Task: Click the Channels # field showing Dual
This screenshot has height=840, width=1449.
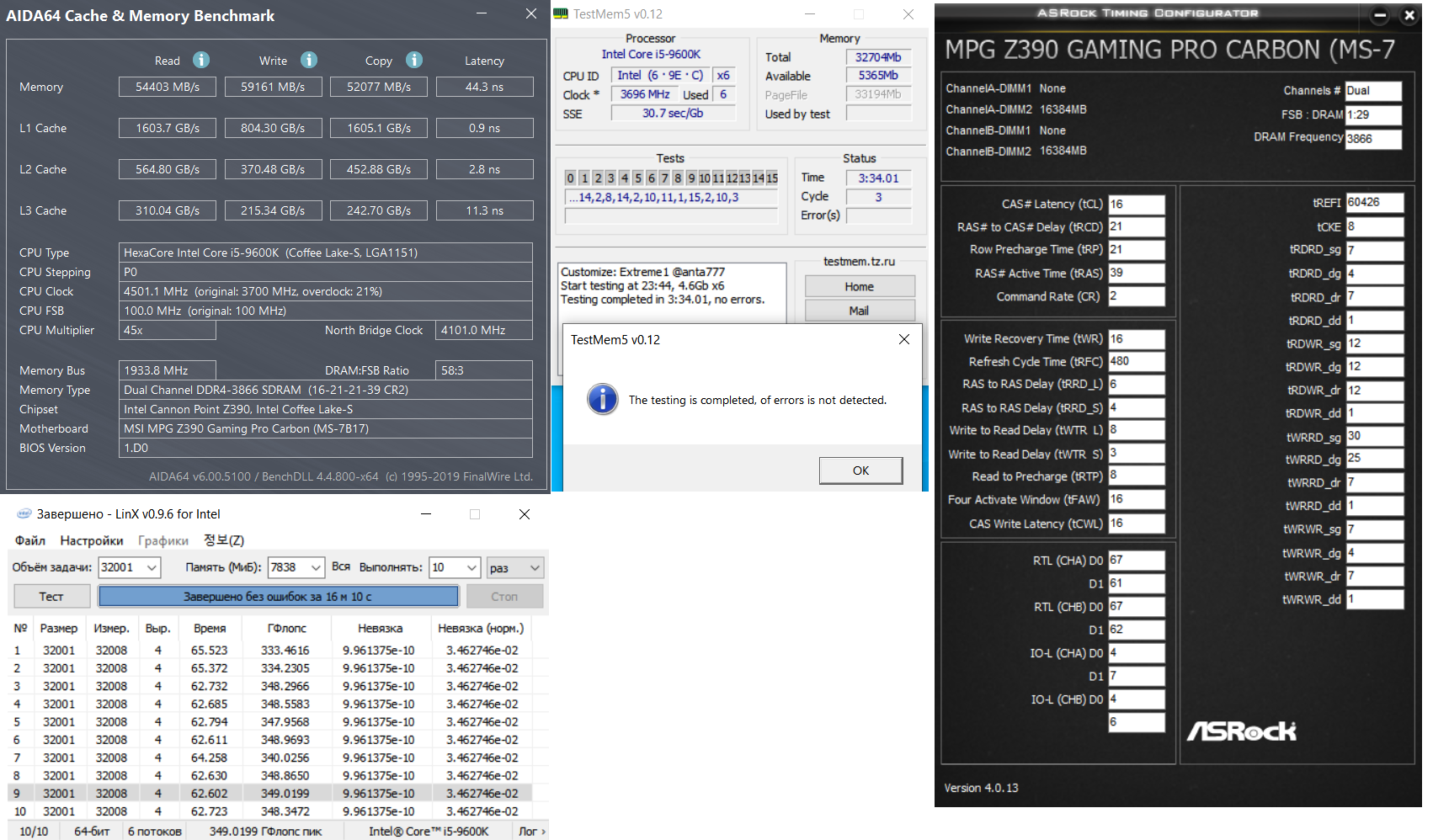Action: point(1373,90)
